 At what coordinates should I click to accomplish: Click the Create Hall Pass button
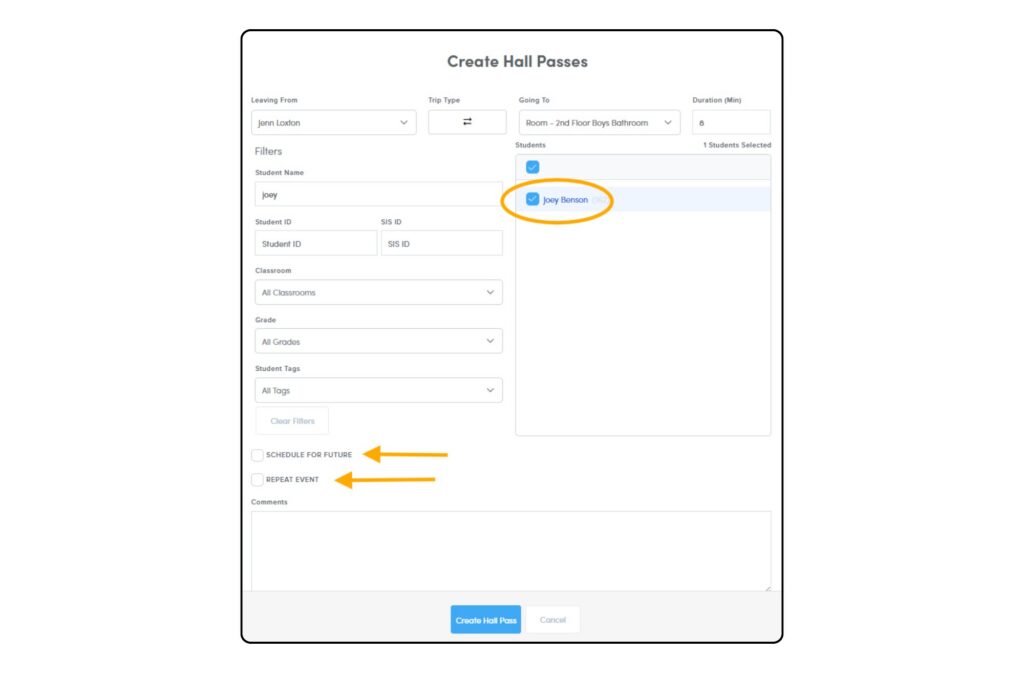pos(485,620)
